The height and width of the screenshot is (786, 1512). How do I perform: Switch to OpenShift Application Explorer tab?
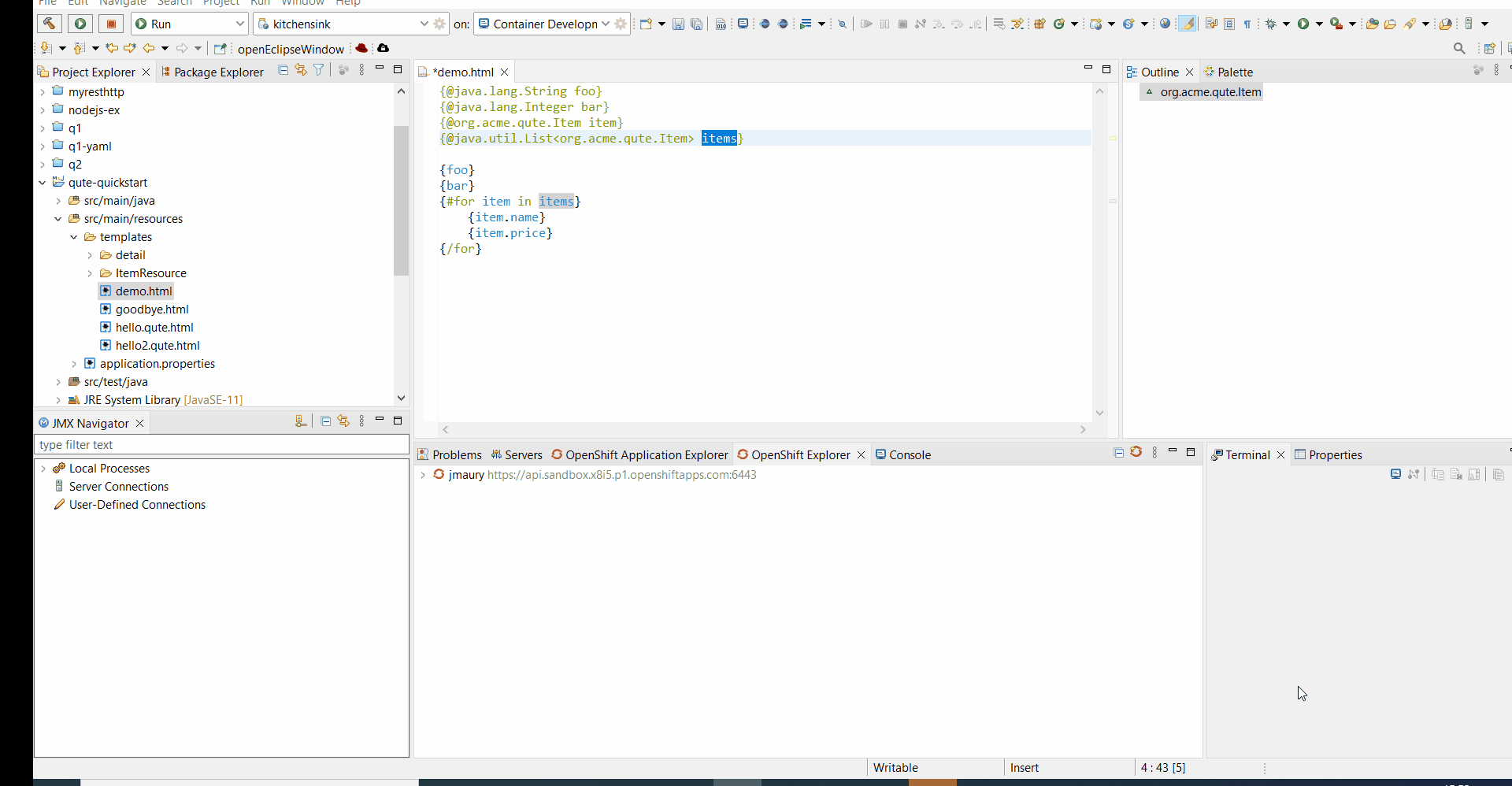tap(639, 454)
